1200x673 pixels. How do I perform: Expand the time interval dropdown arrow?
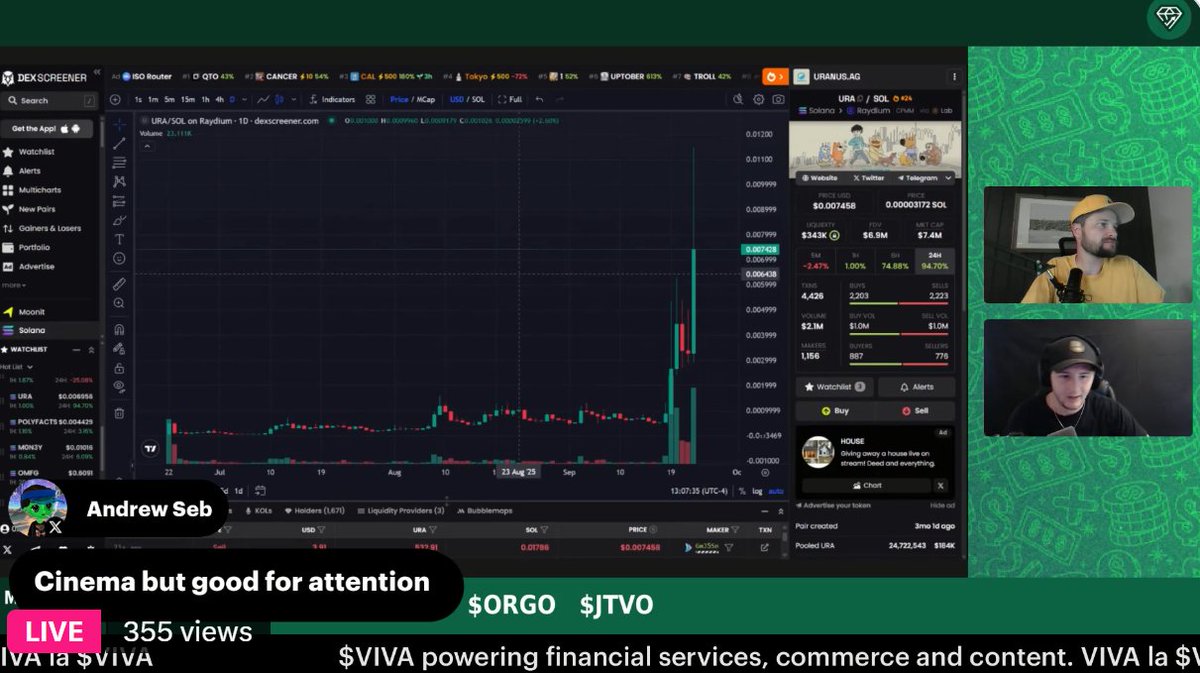click(x=245, y=99)
